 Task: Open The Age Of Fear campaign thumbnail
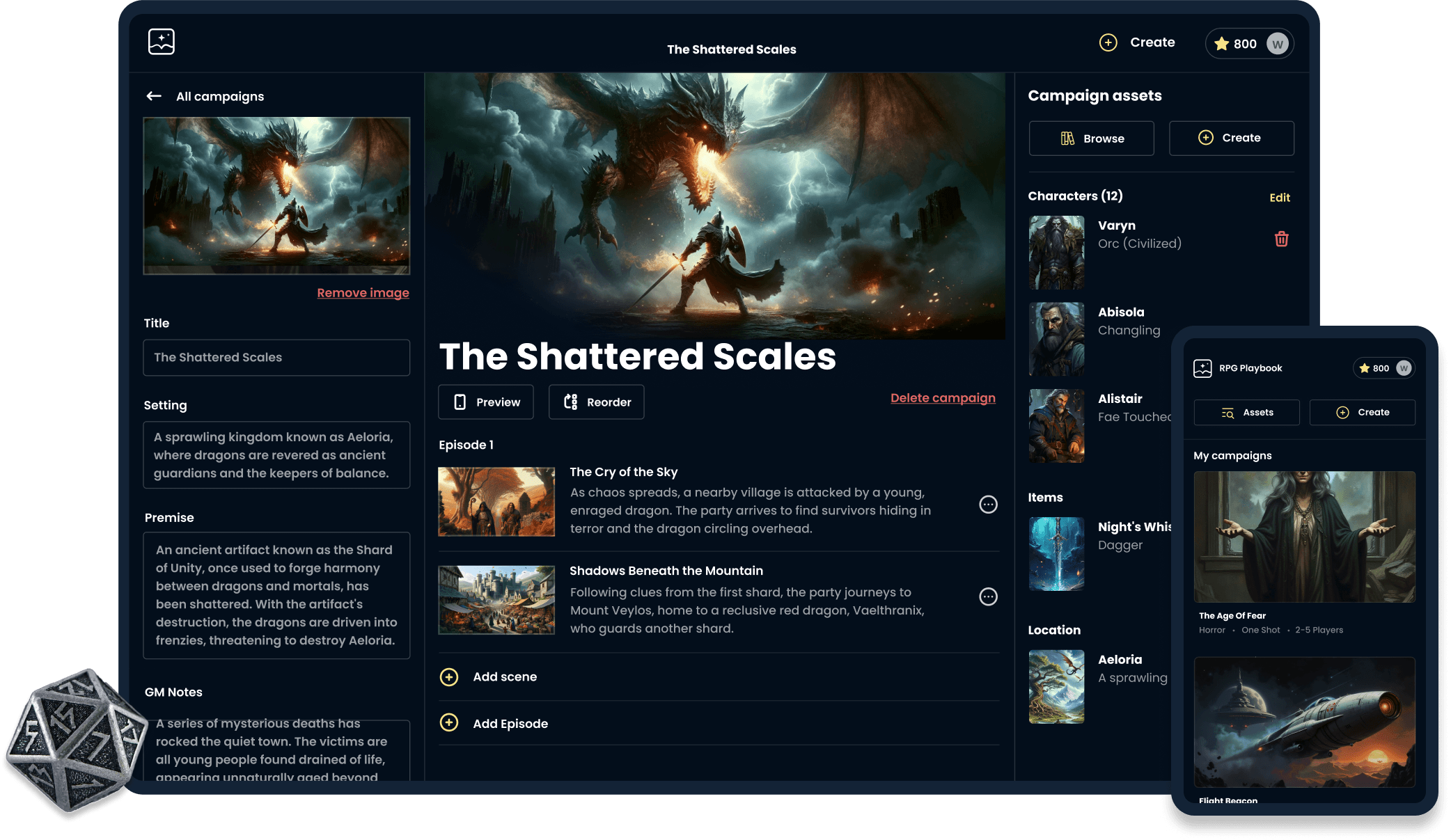pyautogui.click(x=1304, y=537)
